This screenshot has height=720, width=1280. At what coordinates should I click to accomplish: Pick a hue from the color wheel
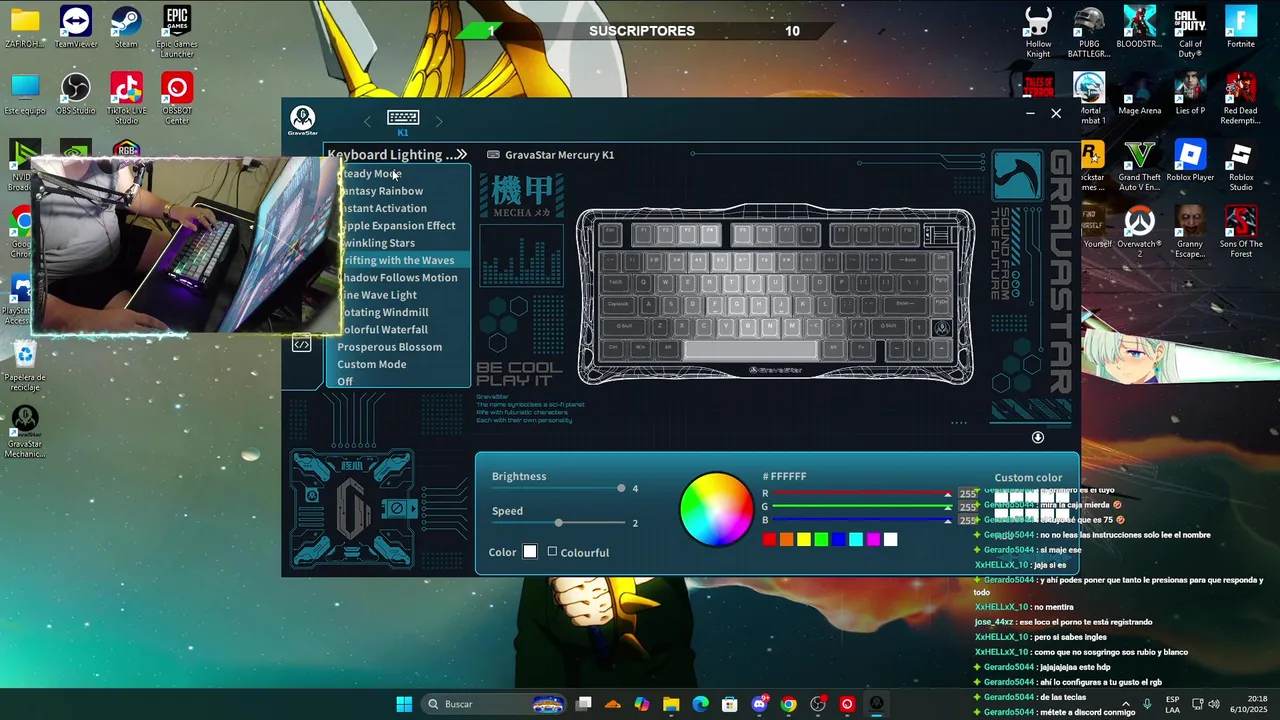coord(716,509)
